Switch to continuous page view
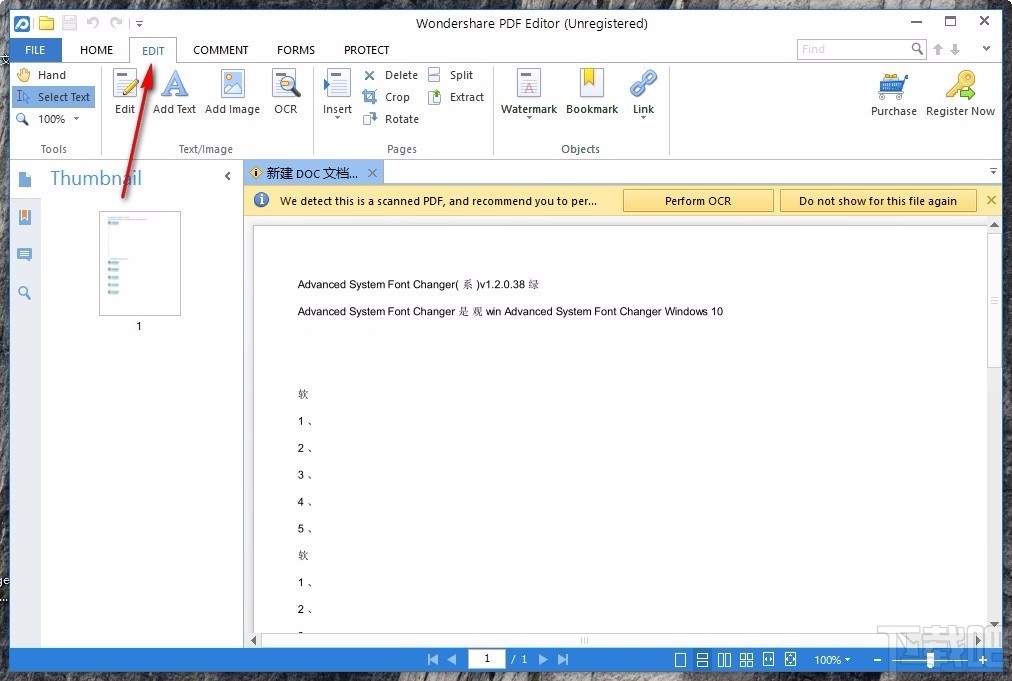Viewport: 1012px width, 681px height. 702,660
